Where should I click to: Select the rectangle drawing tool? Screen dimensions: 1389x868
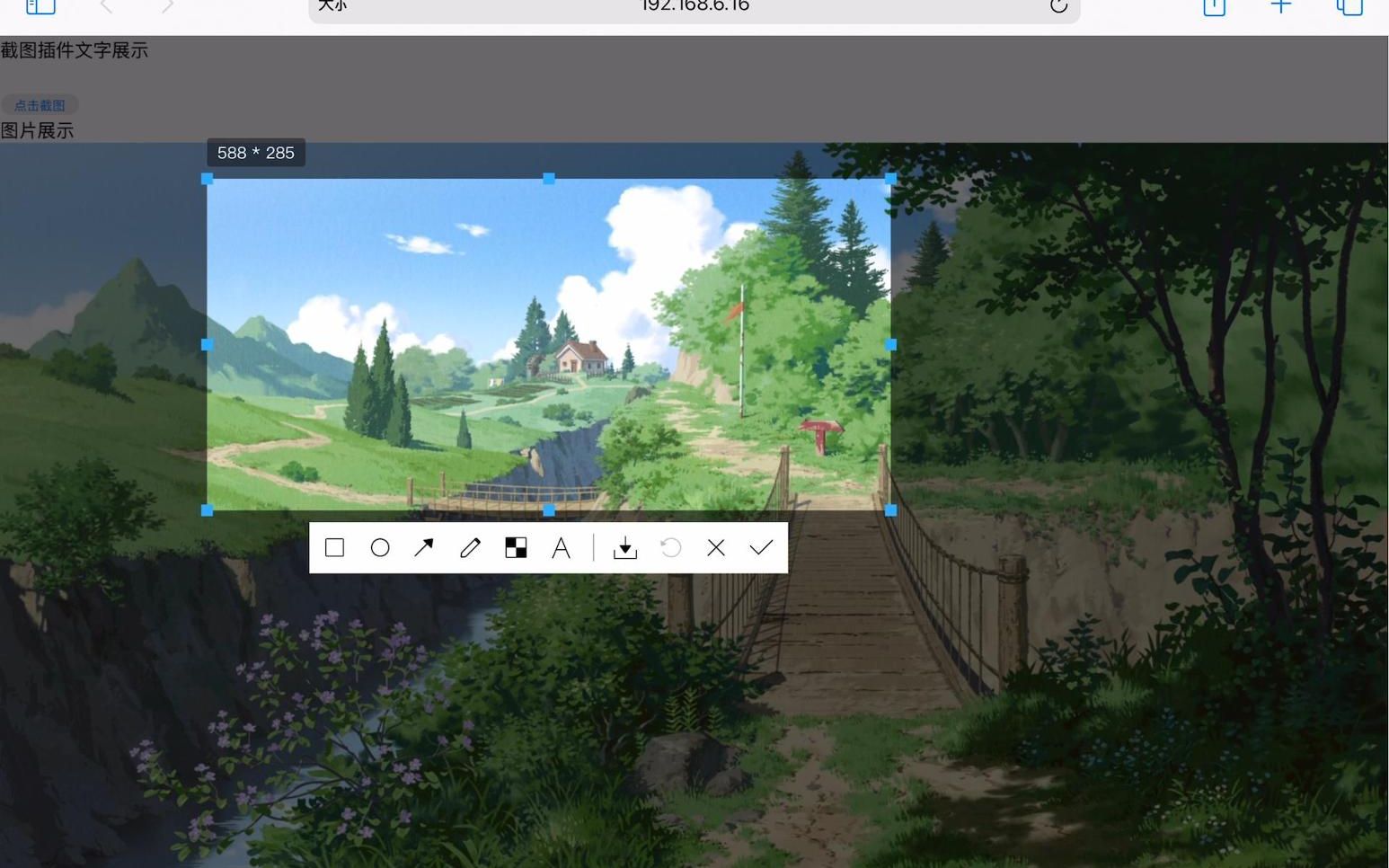[334, 547]
